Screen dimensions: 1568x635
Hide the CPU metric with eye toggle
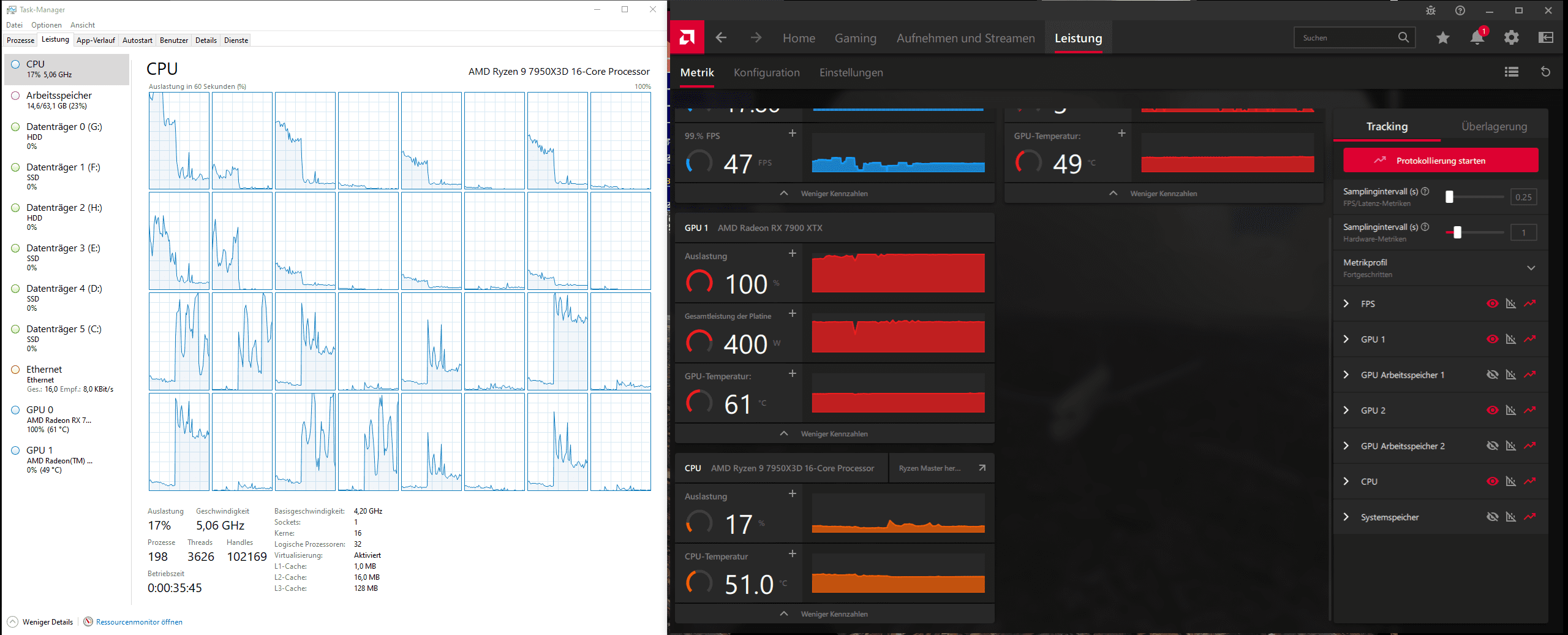(x=1493, y=481)
